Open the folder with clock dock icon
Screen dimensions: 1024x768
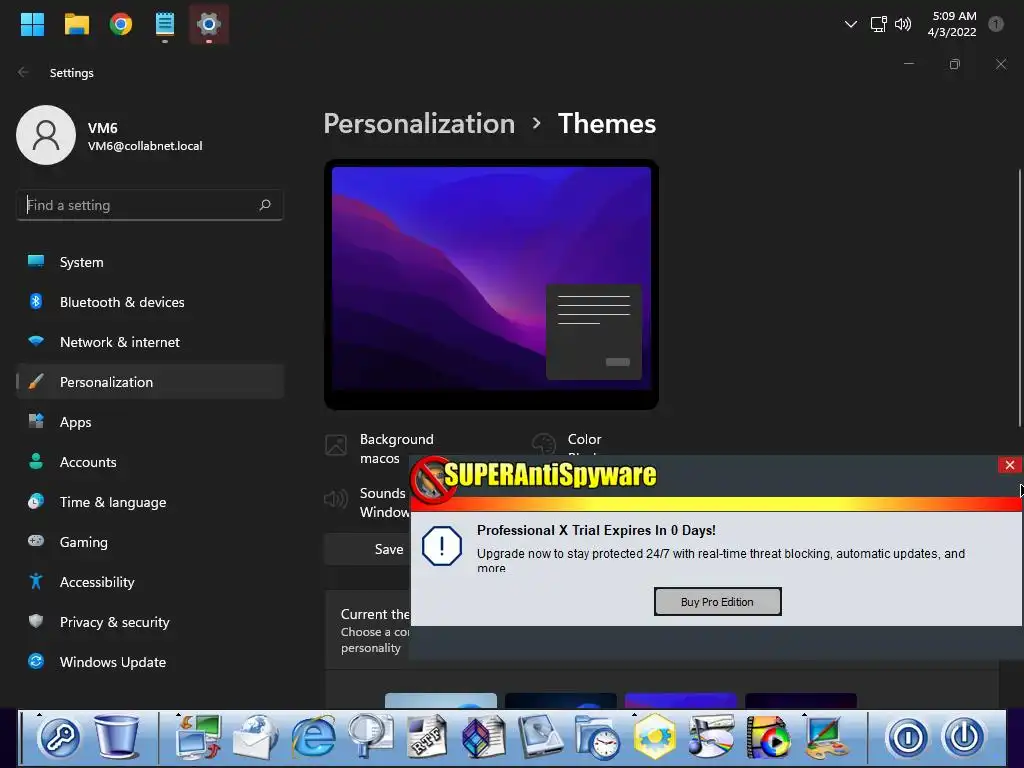(598, 737)
